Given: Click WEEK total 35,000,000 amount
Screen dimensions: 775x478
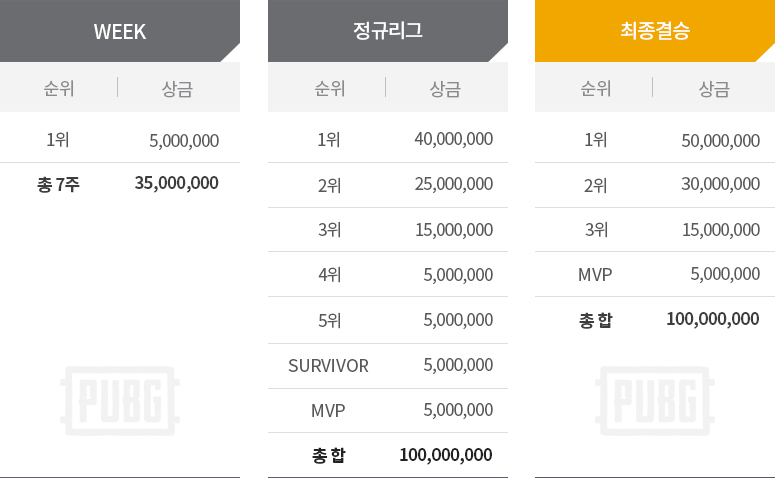Looking at the screenshot, I should [176, 183].
